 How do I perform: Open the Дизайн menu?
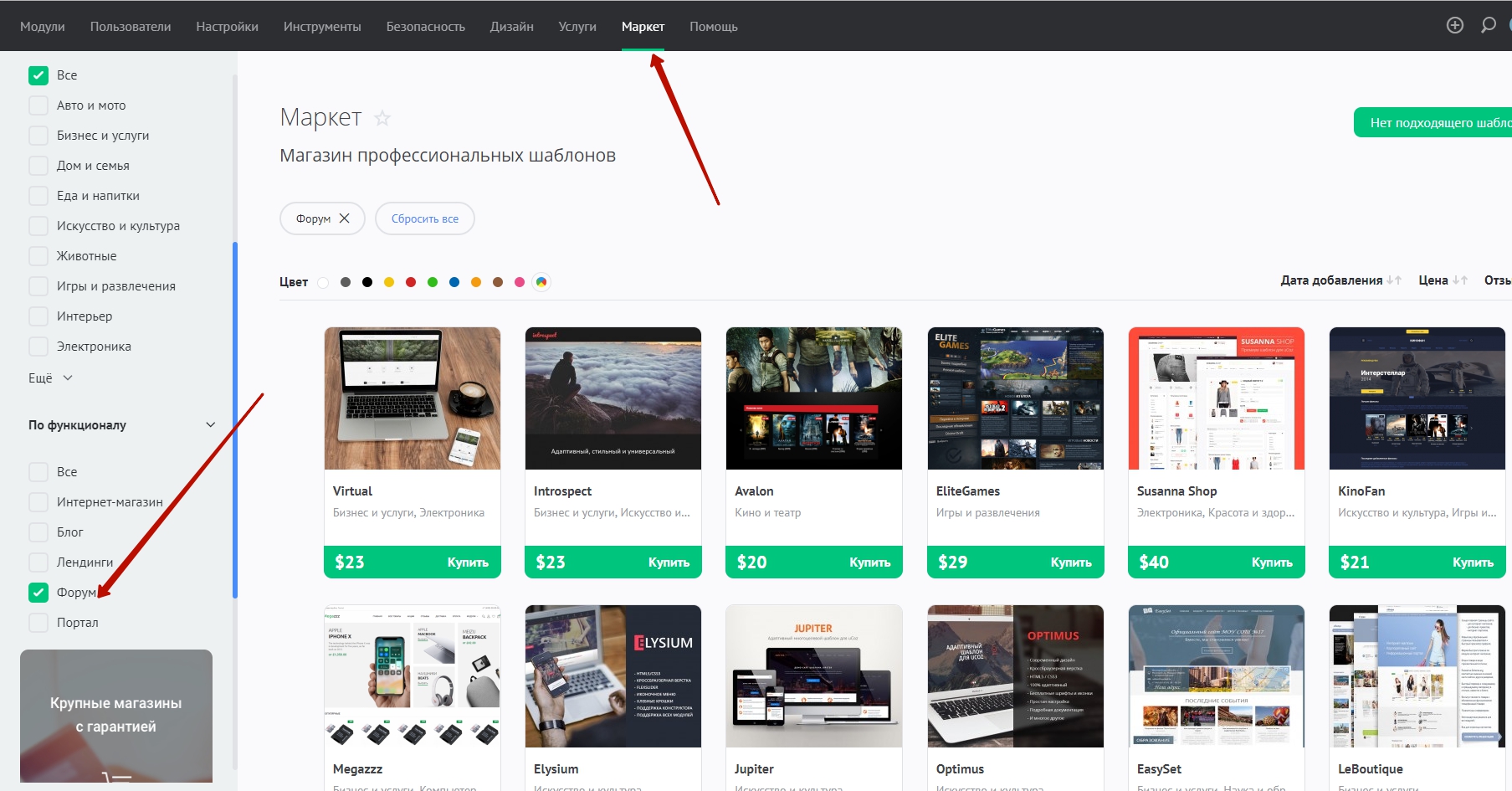511,27
